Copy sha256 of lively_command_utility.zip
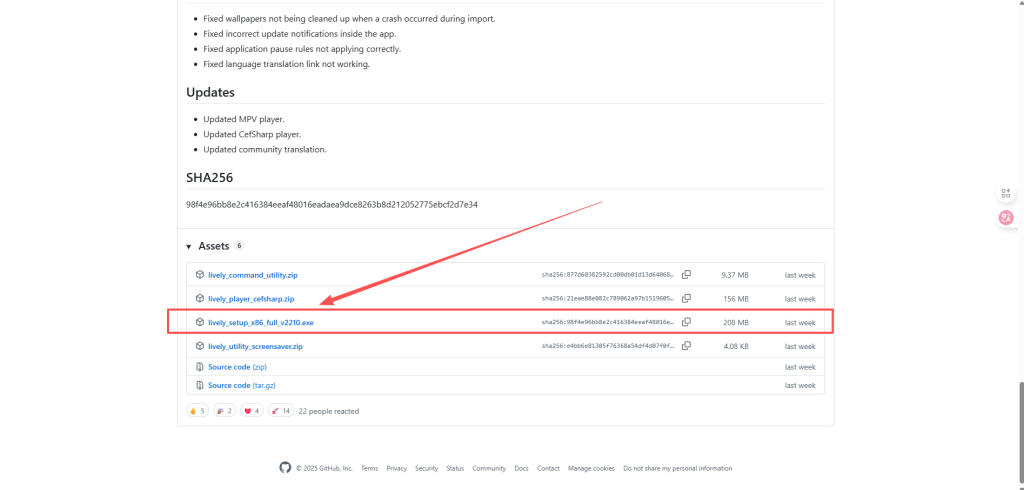The height and width of the screenshot is (490, 1024). pos(686,275)
